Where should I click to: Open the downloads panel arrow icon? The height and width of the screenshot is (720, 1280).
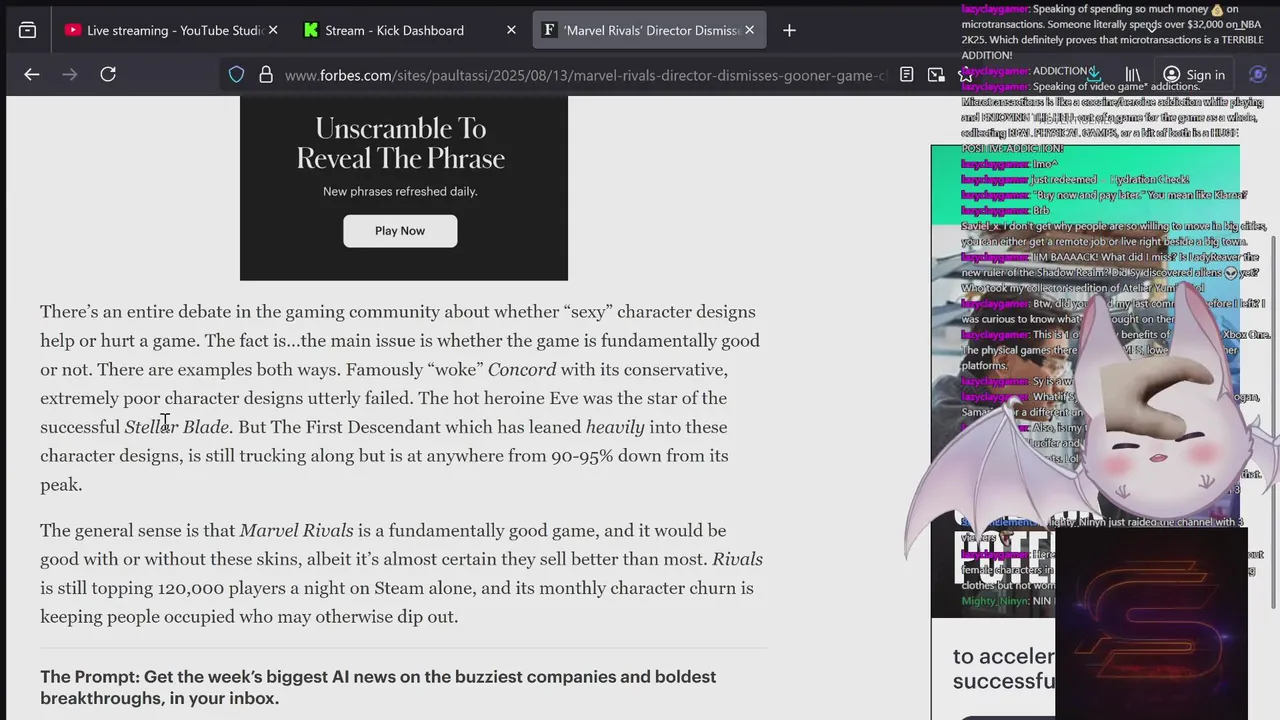(1094, 75)
